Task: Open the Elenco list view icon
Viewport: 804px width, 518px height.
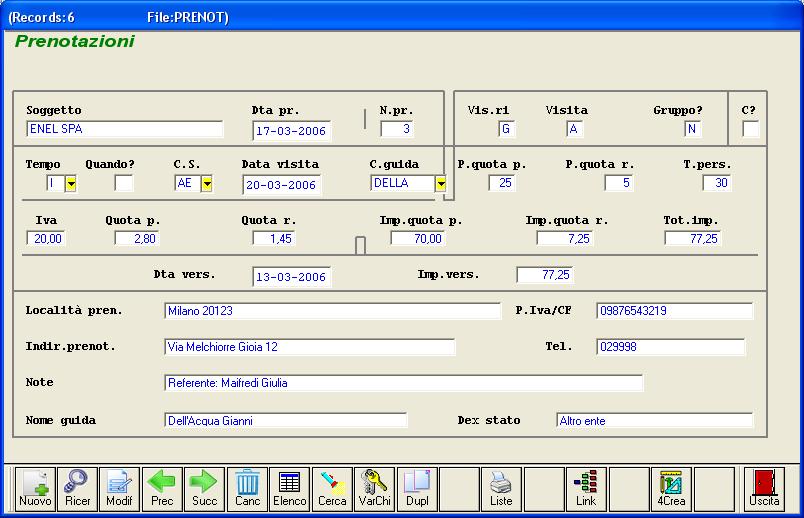Action: point(290,488)
